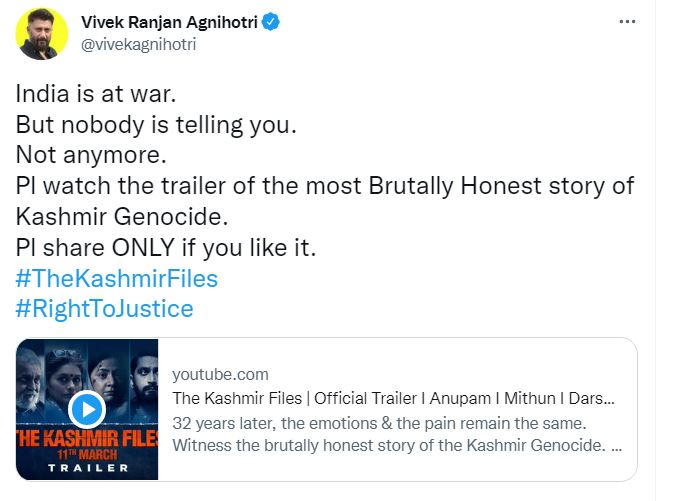Click Vivek Ranjan Agnihotri's profile avatar
Image resolution: width=673 pixels, height=501 pixels.
tap(42, 34)
